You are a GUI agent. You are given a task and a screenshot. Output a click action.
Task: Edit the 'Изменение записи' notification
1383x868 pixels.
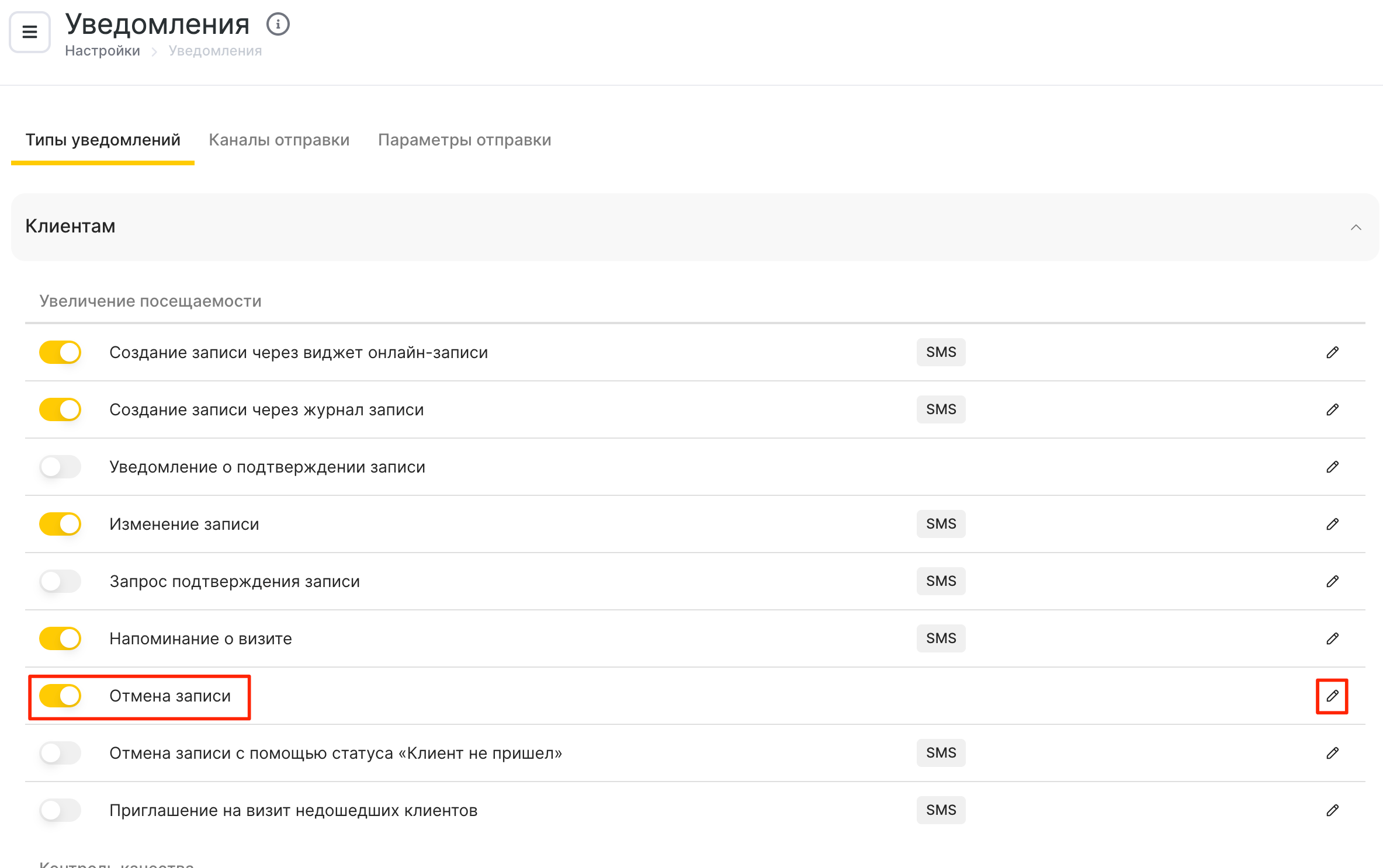pyautogui.click(x=1332, y=524)
